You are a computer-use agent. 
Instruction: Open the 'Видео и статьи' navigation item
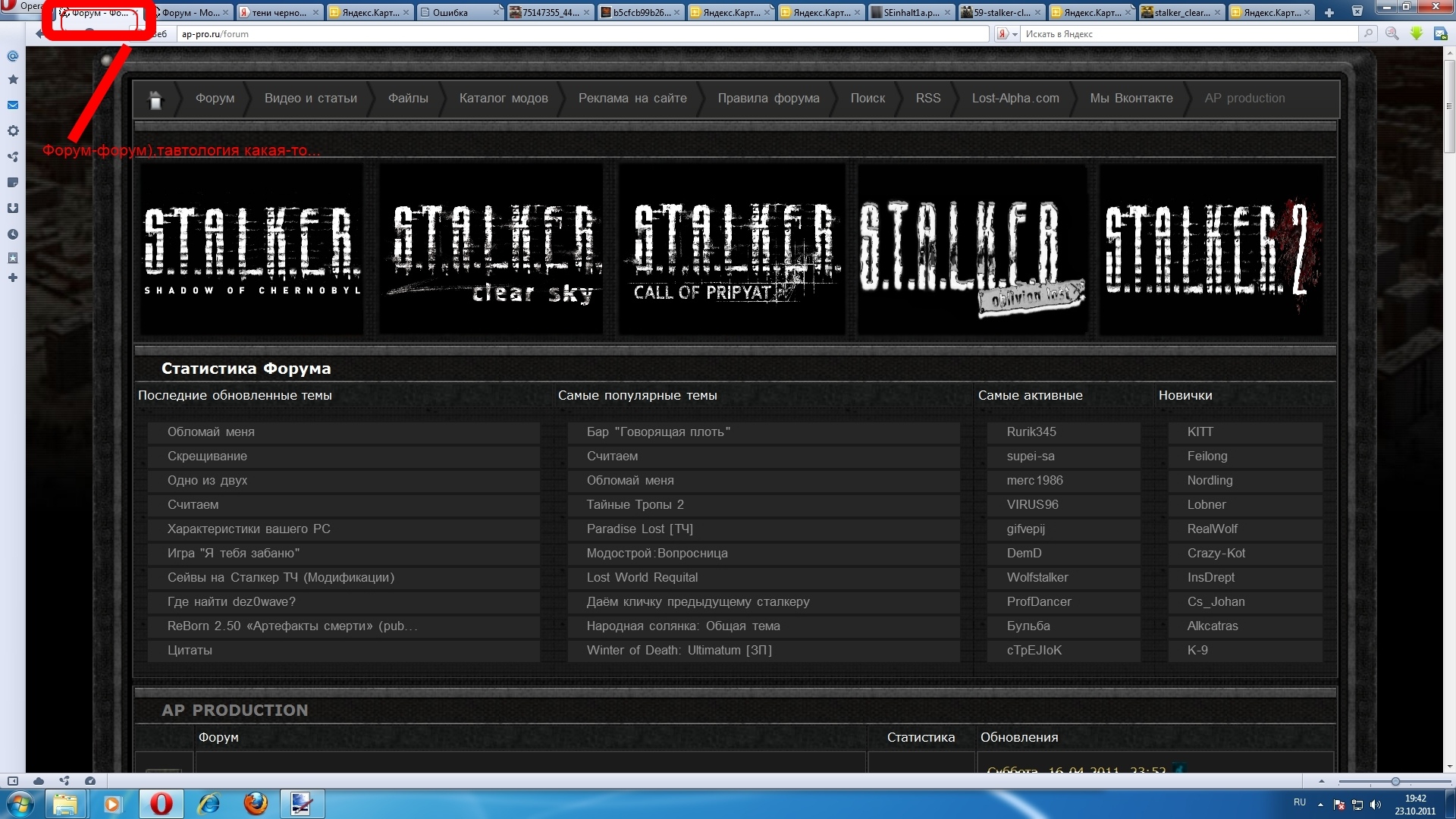coord(311,99)
